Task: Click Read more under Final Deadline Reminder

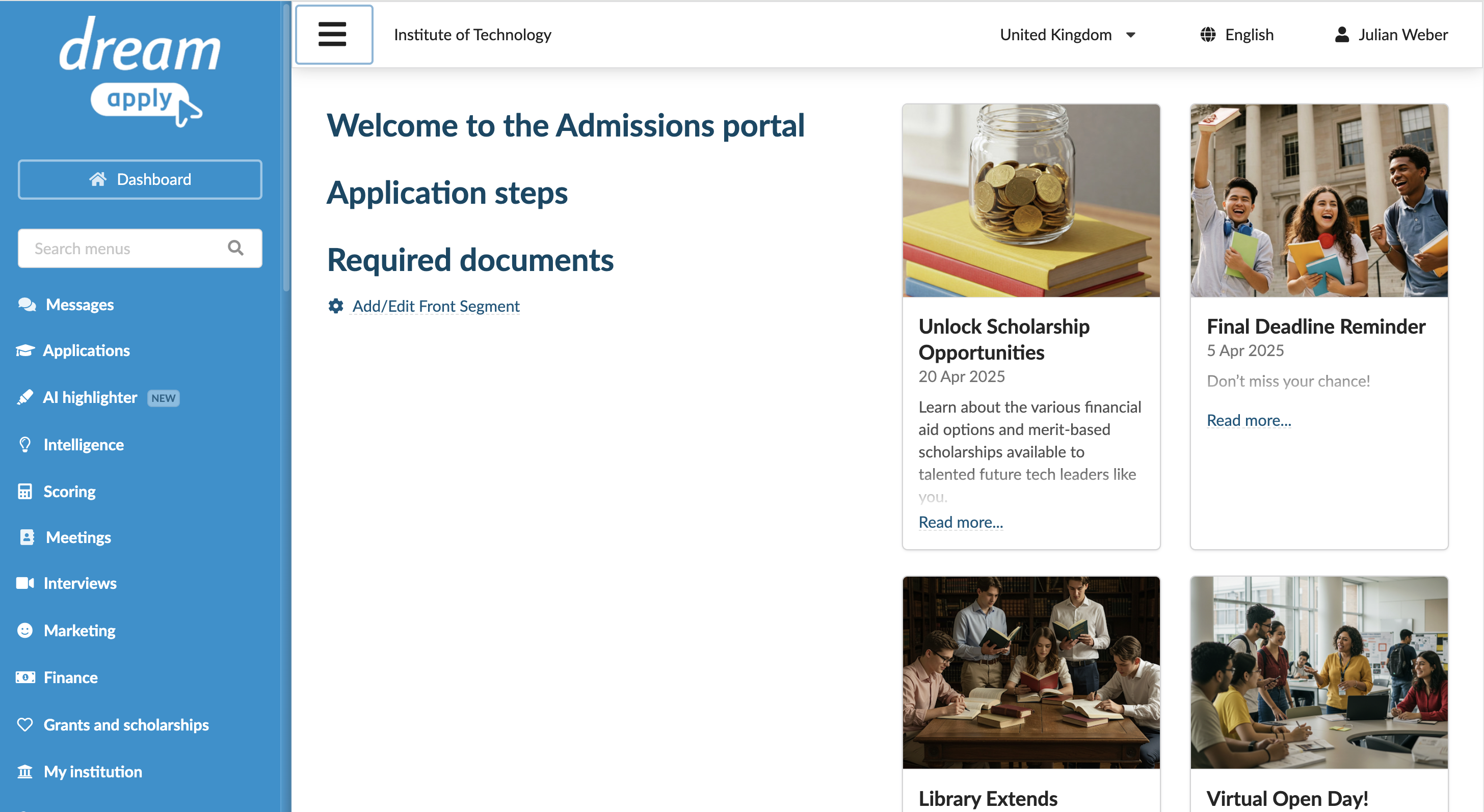Action: tap(1249, 420)
